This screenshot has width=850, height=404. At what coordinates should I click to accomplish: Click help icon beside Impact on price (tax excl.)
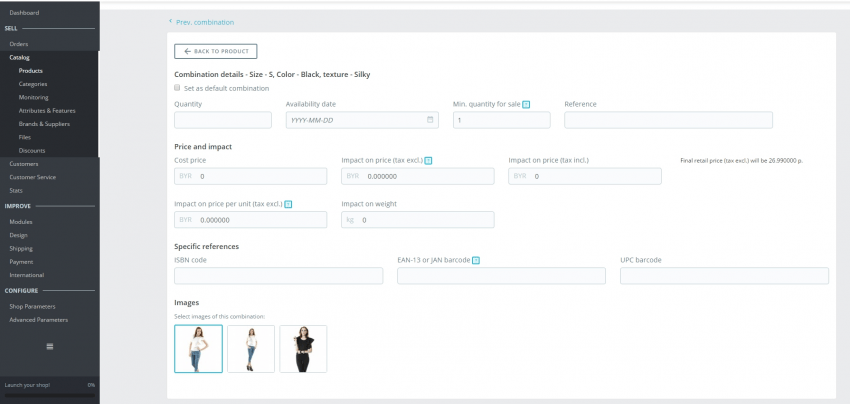tap(428, 161)
